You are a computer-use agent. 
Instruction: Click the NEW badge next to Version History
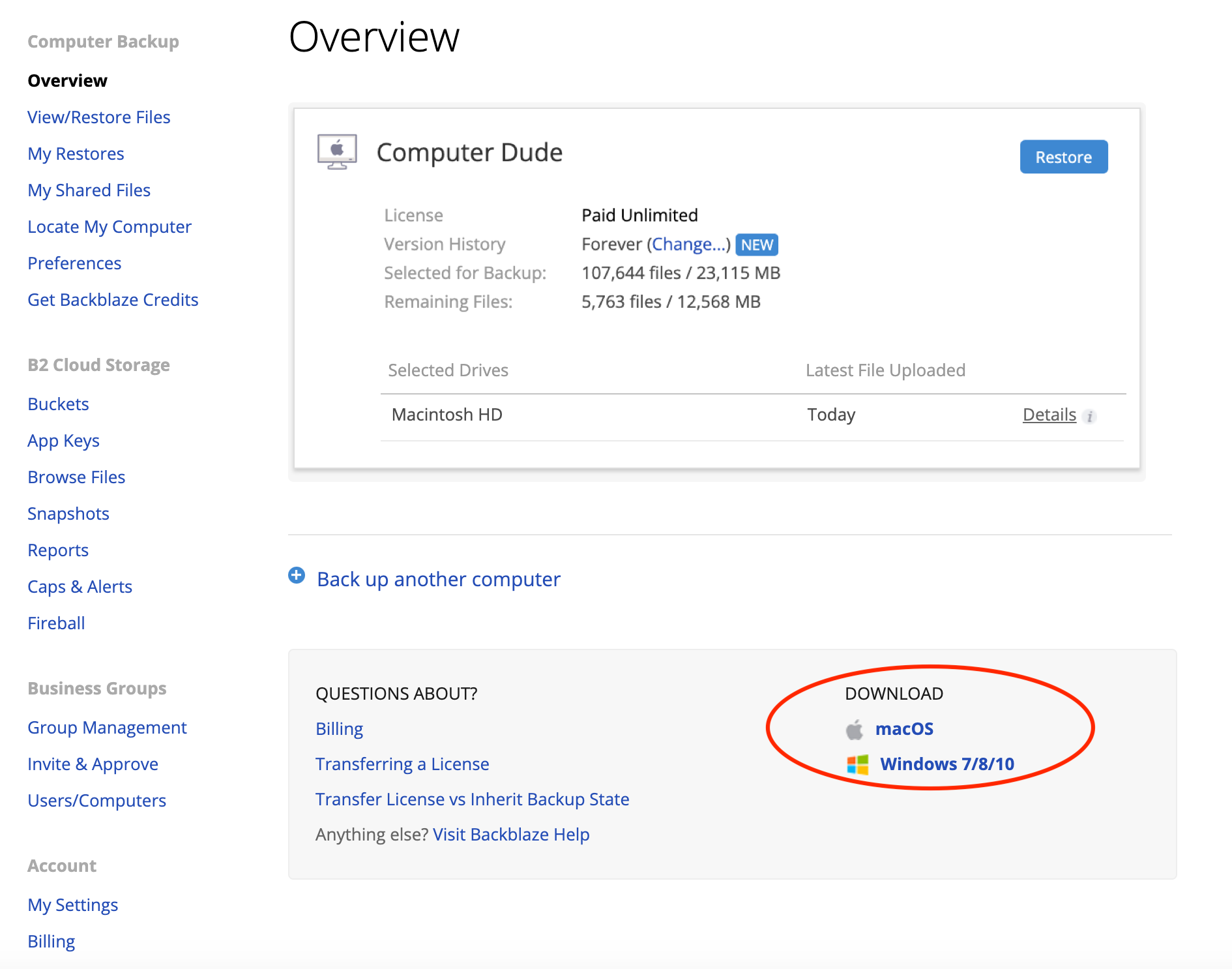coord(757,245)
